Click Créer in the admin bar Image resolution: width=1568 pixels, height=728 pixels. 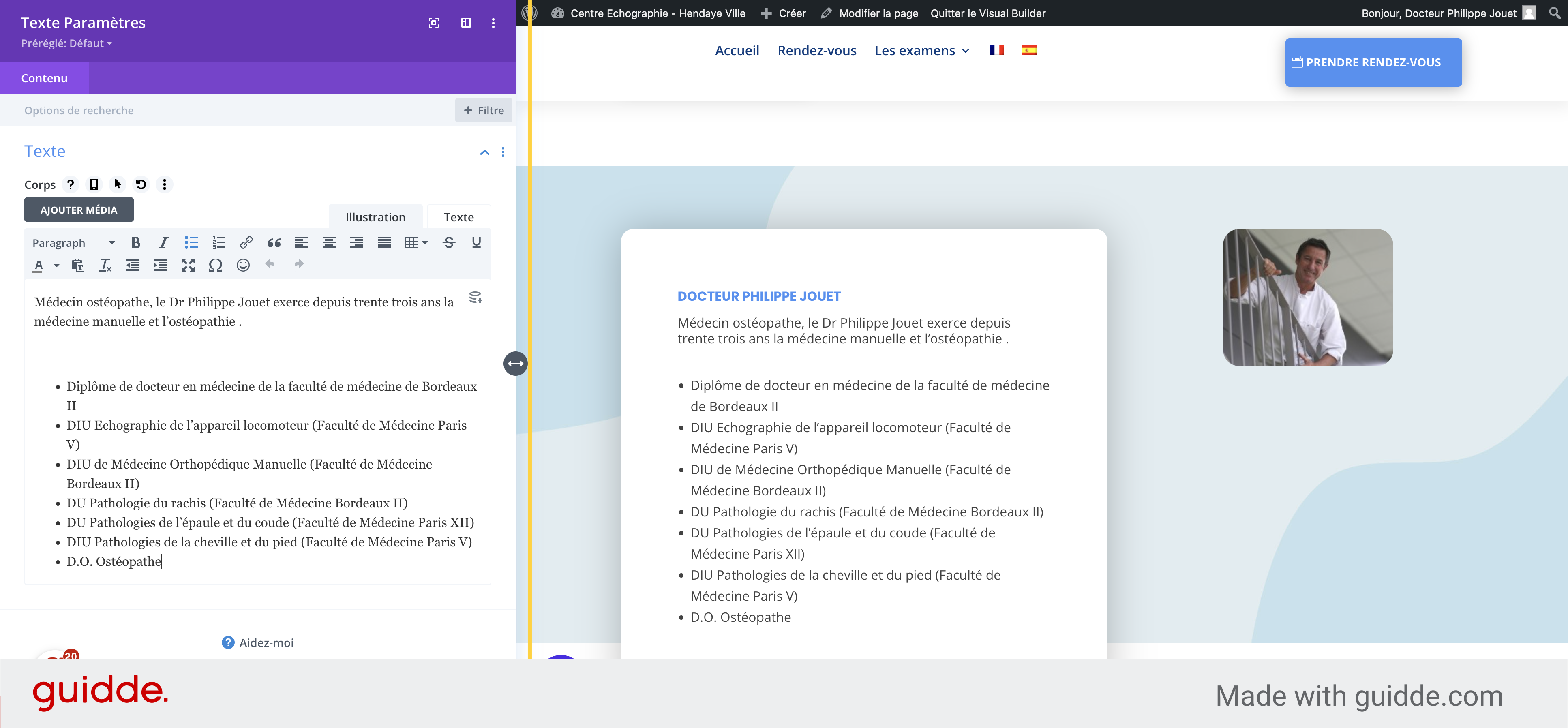point(783,13)
